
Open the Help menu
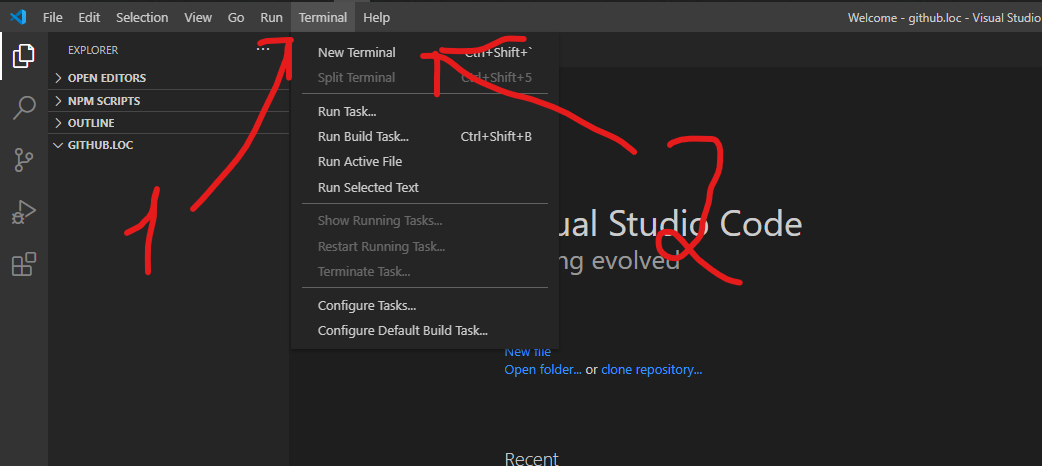(377, 18)
